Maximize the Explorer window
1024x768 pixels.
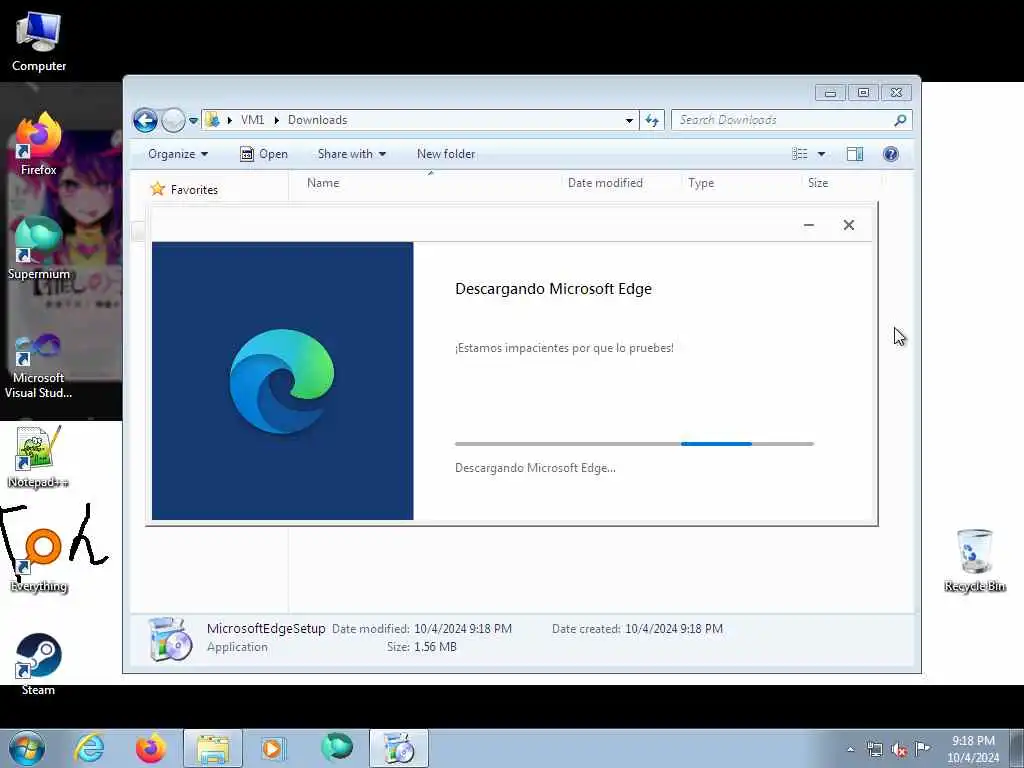coord(863,93)
